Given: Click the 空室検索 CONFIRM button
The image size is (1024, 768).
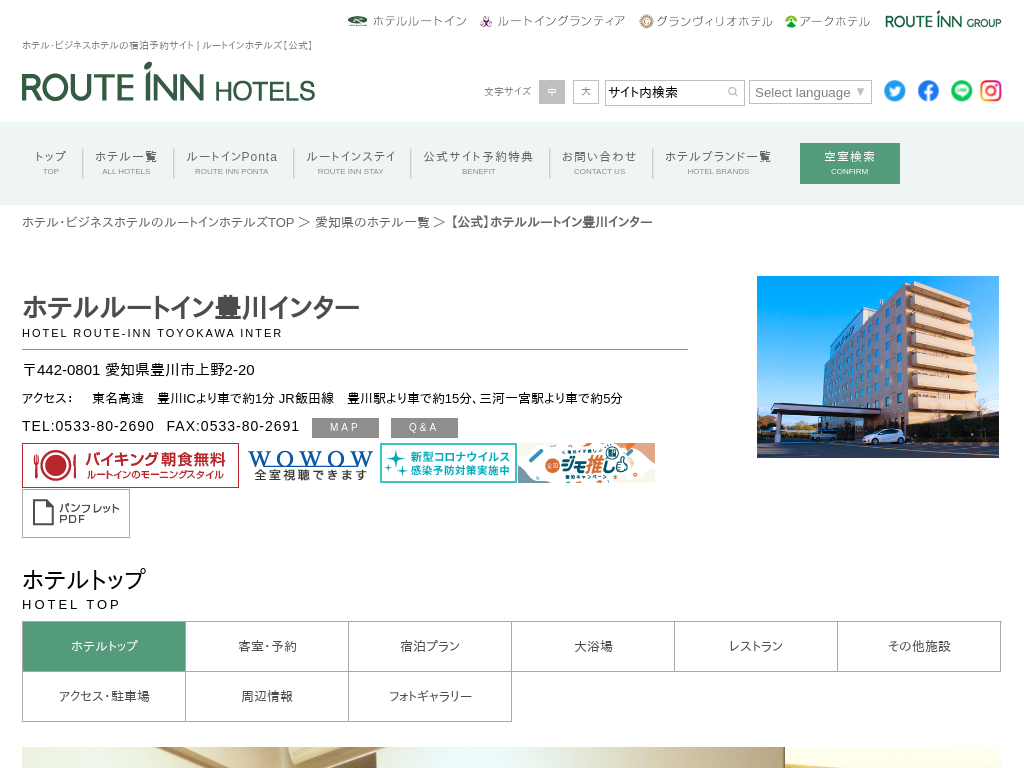Looking at the screenshot, I should coord(850,163).
